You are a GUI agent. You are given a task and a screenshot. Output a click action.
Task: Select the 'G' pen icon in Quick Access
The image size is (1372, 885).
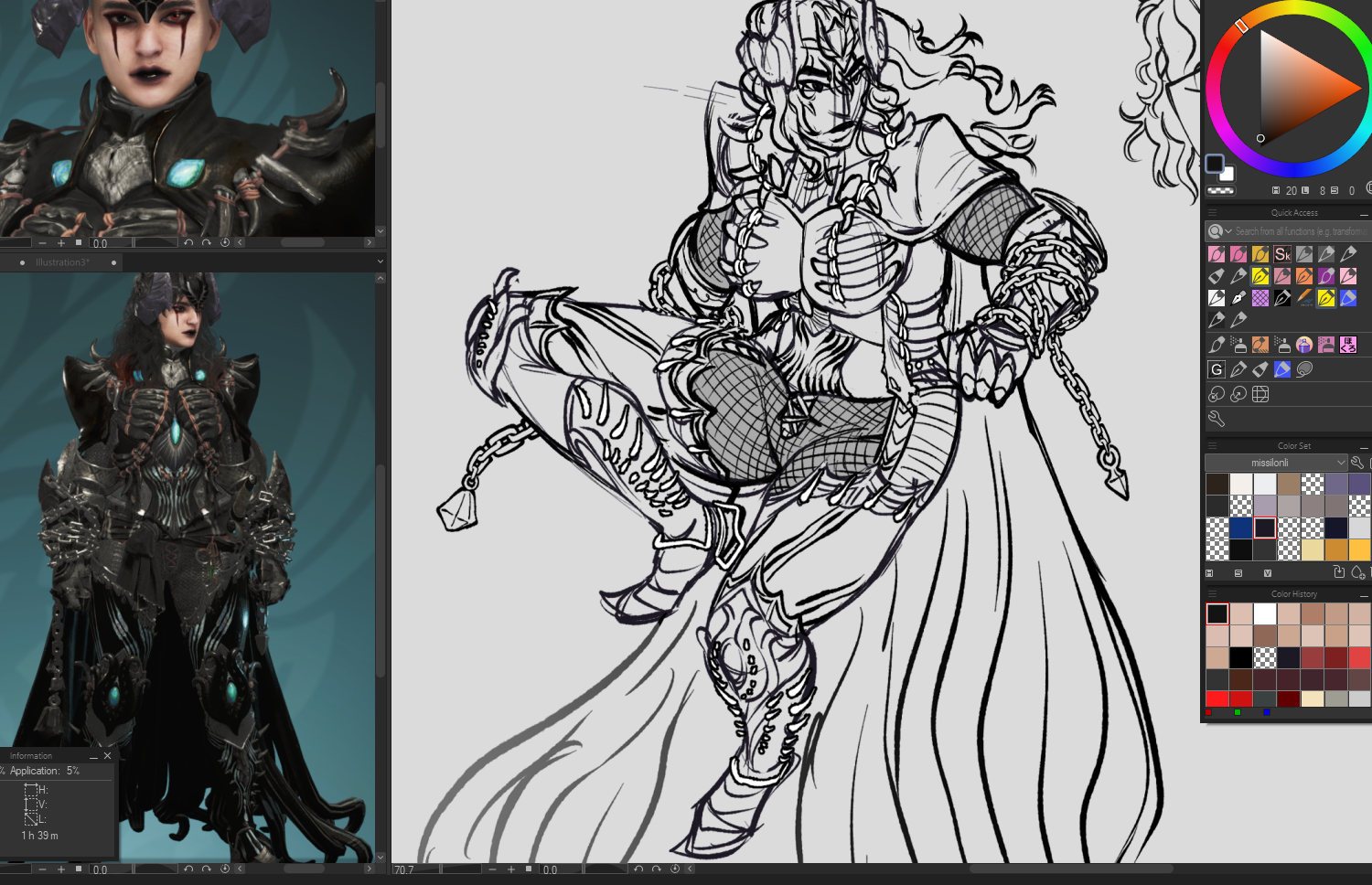pos(1217,369)
